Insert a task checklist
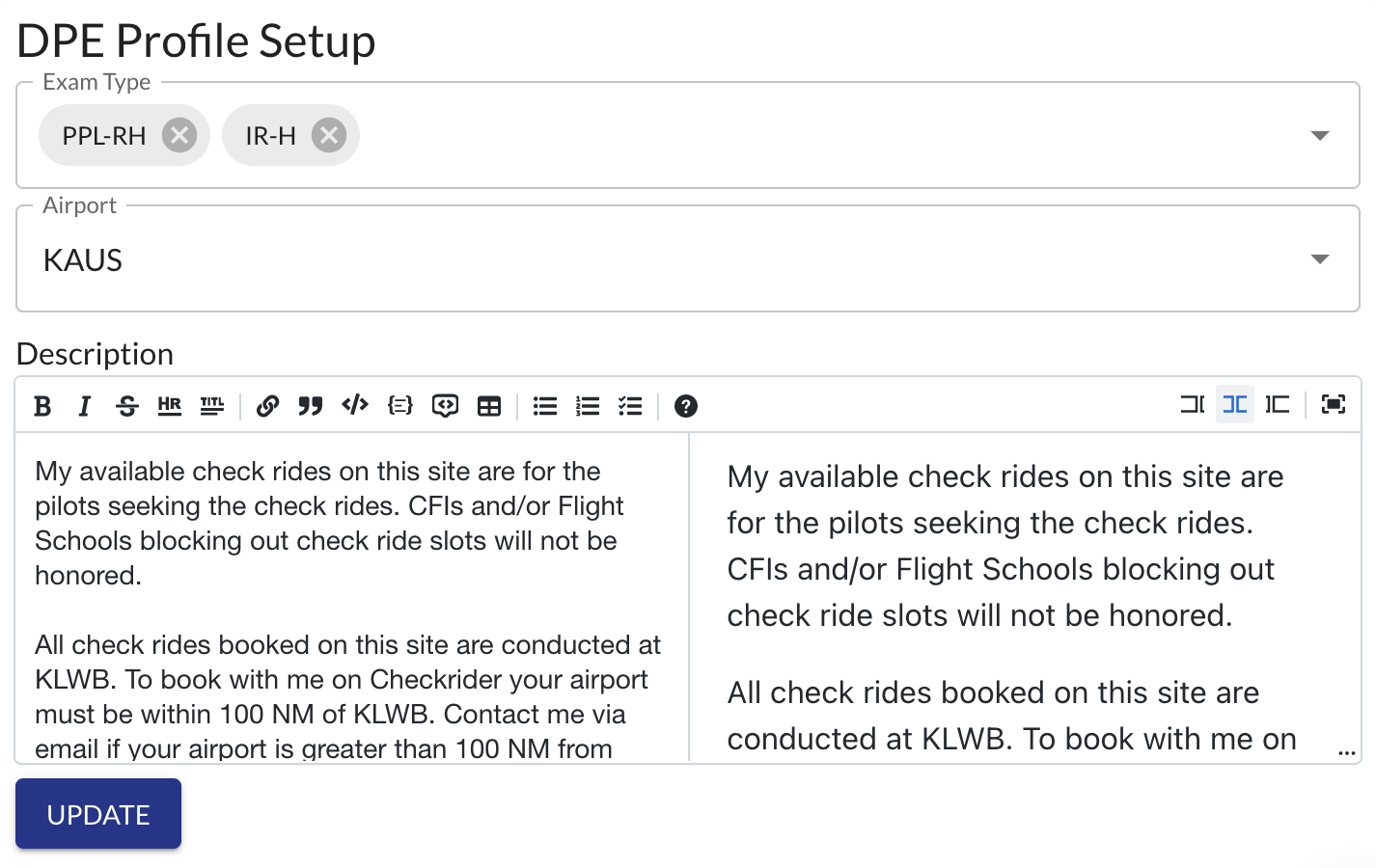This screenshot has height=868, width=1376. click(630, 406)
